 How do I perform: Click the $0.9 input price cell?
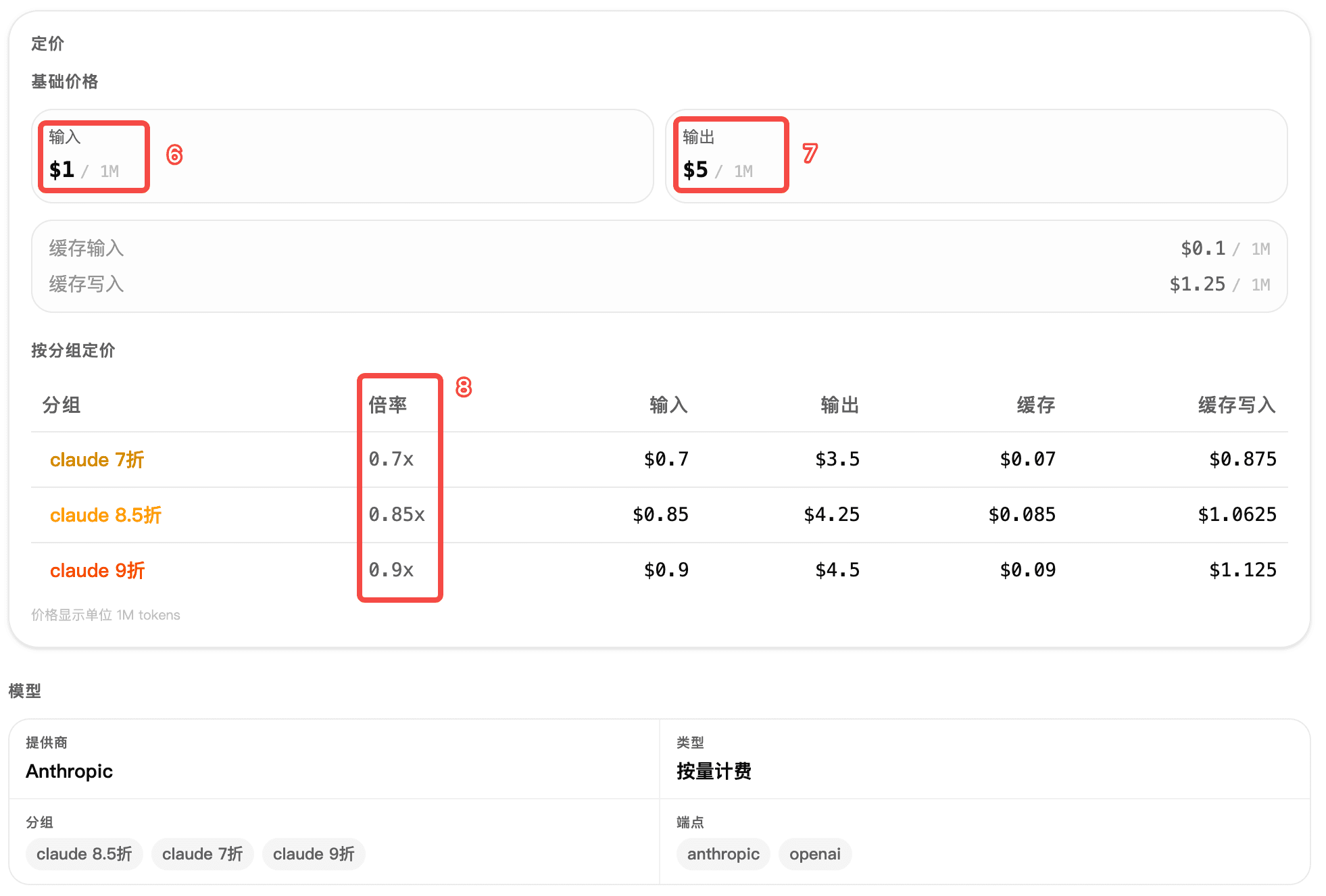666,570
